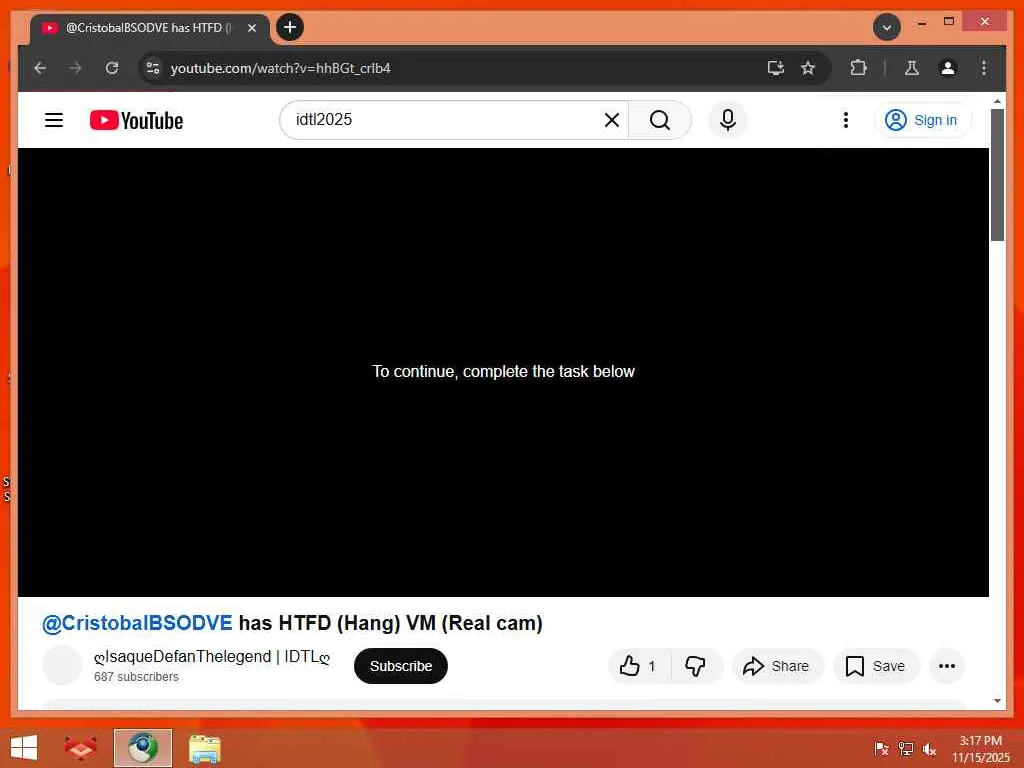The width and height of the screenshot is (1024, 768).
Task: Run the search with the magnifier button
Action: pos(660,120)
